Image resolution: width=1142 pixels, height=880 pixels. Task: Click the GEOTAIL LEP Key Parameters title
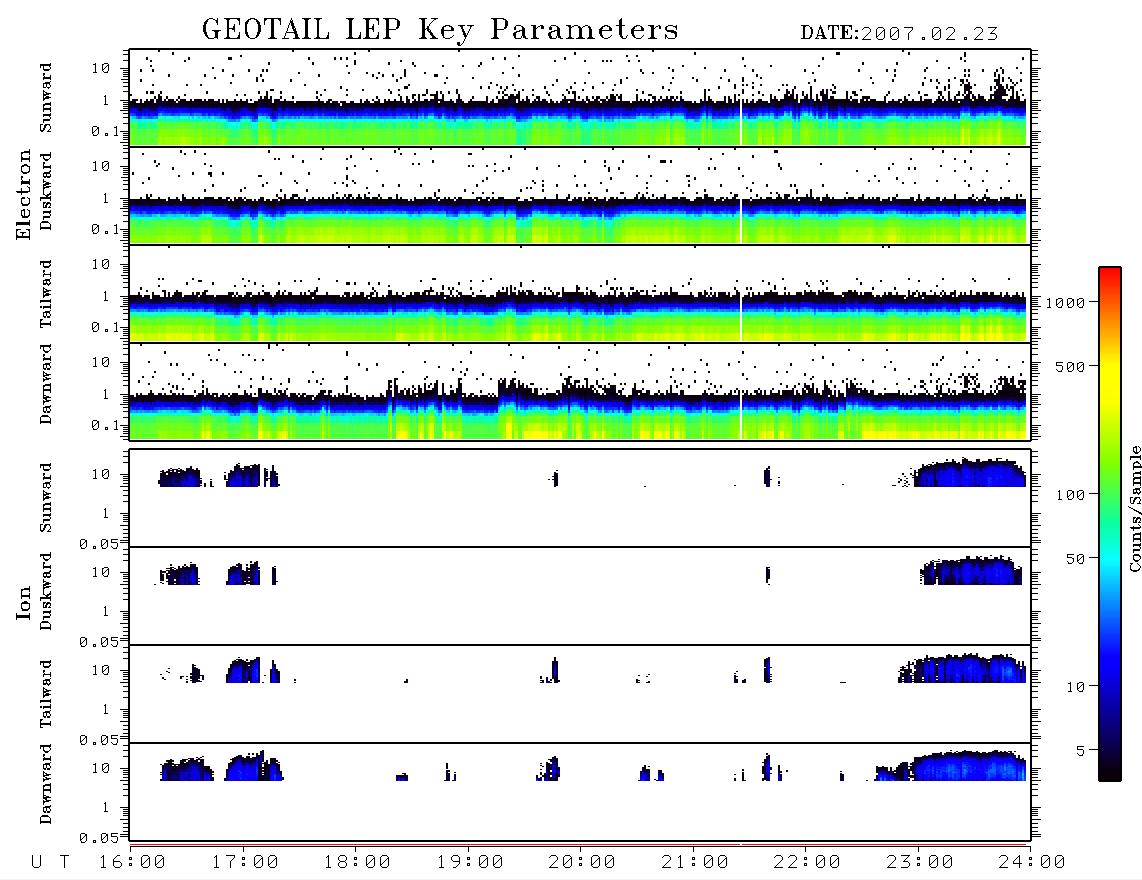[x=440, y=30]
